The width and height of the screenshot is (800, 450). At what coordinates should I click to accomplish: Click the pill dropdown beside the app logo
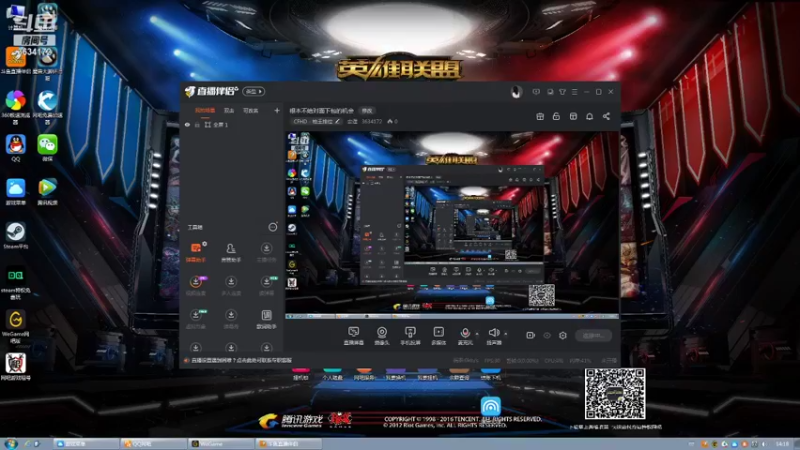pos(254,91)
